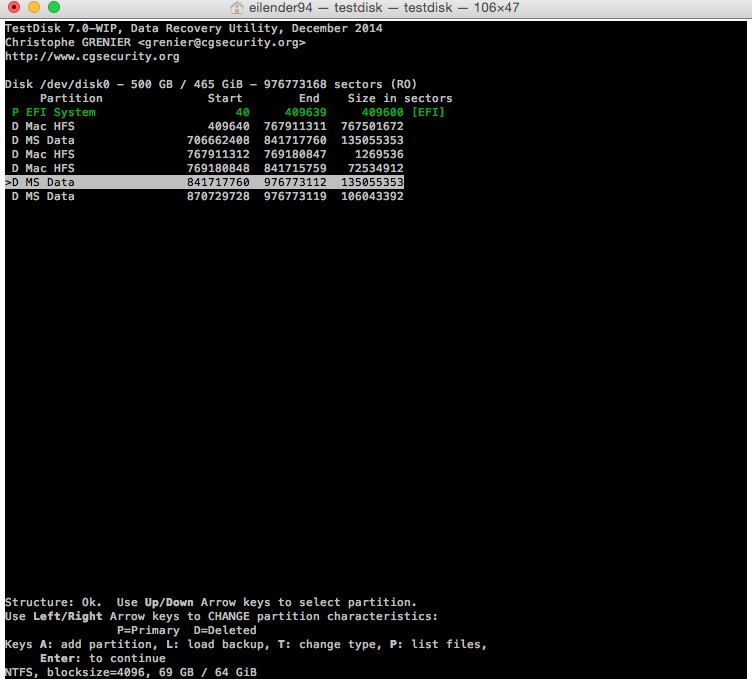Click the 'Structure: Ok.' status text
752x679 pixels.
(x=54, y=602)
